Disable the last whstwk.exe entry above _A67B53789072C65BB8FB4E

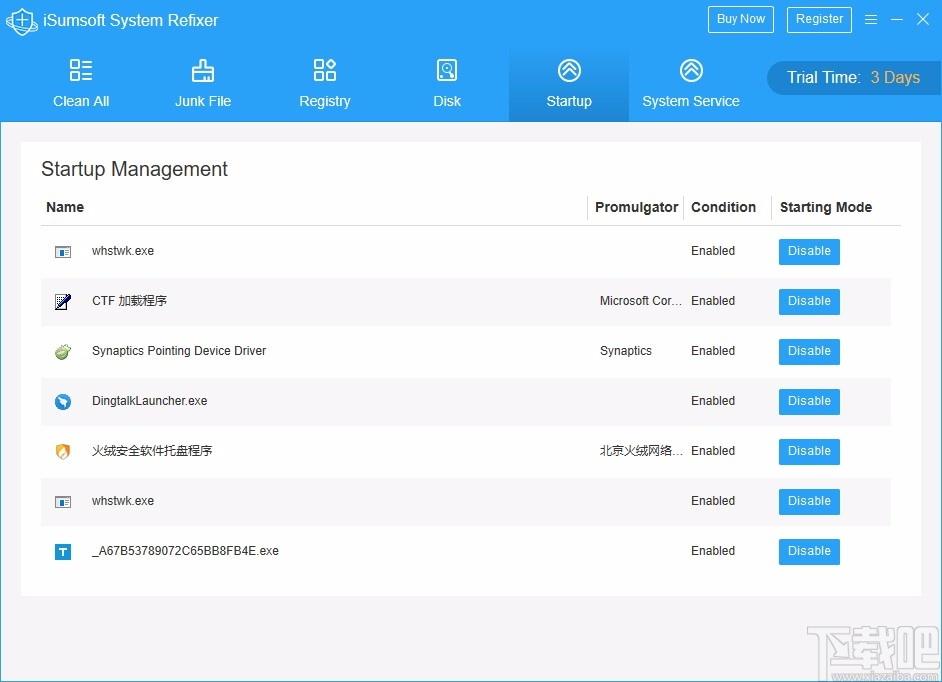(x=809, y=501)
